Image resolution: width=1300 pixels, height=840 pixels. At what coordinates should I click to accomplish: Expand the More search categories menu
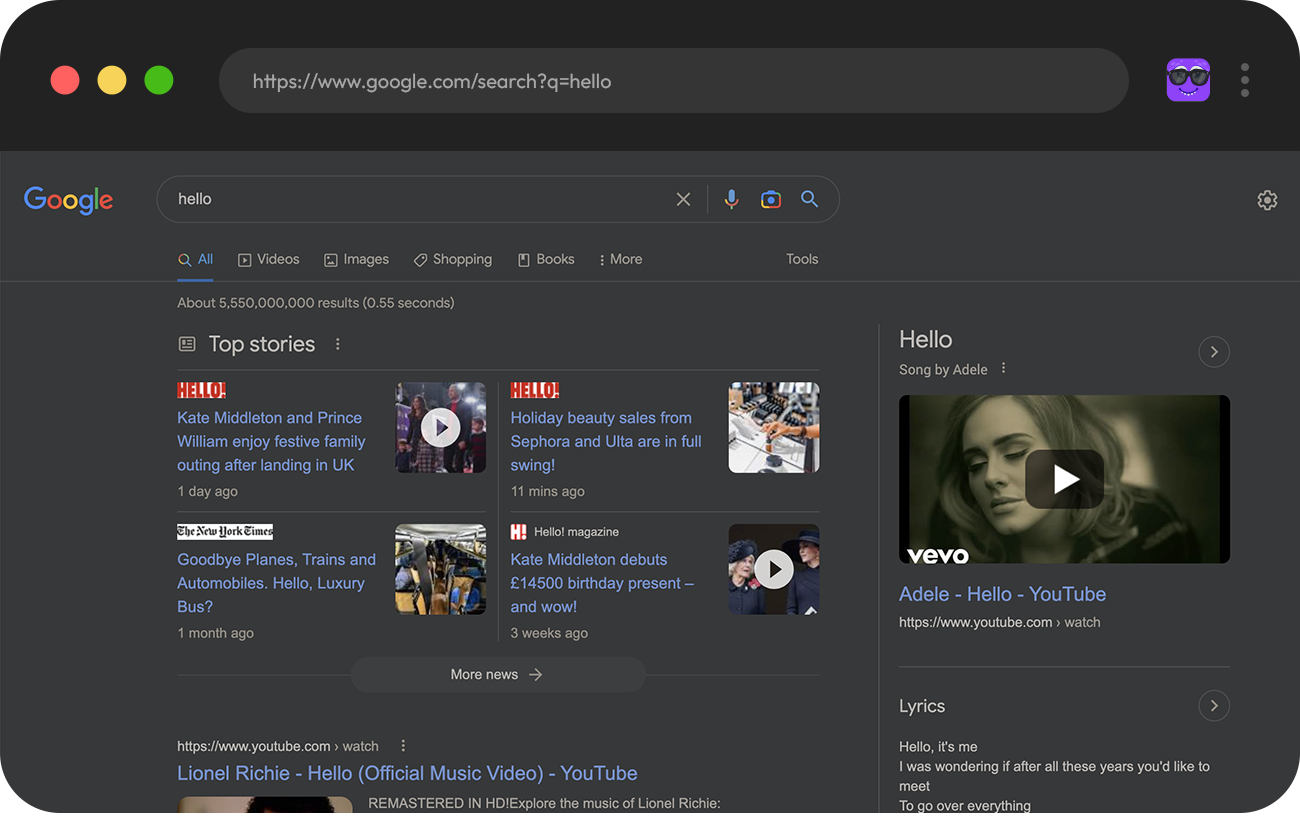620,259
